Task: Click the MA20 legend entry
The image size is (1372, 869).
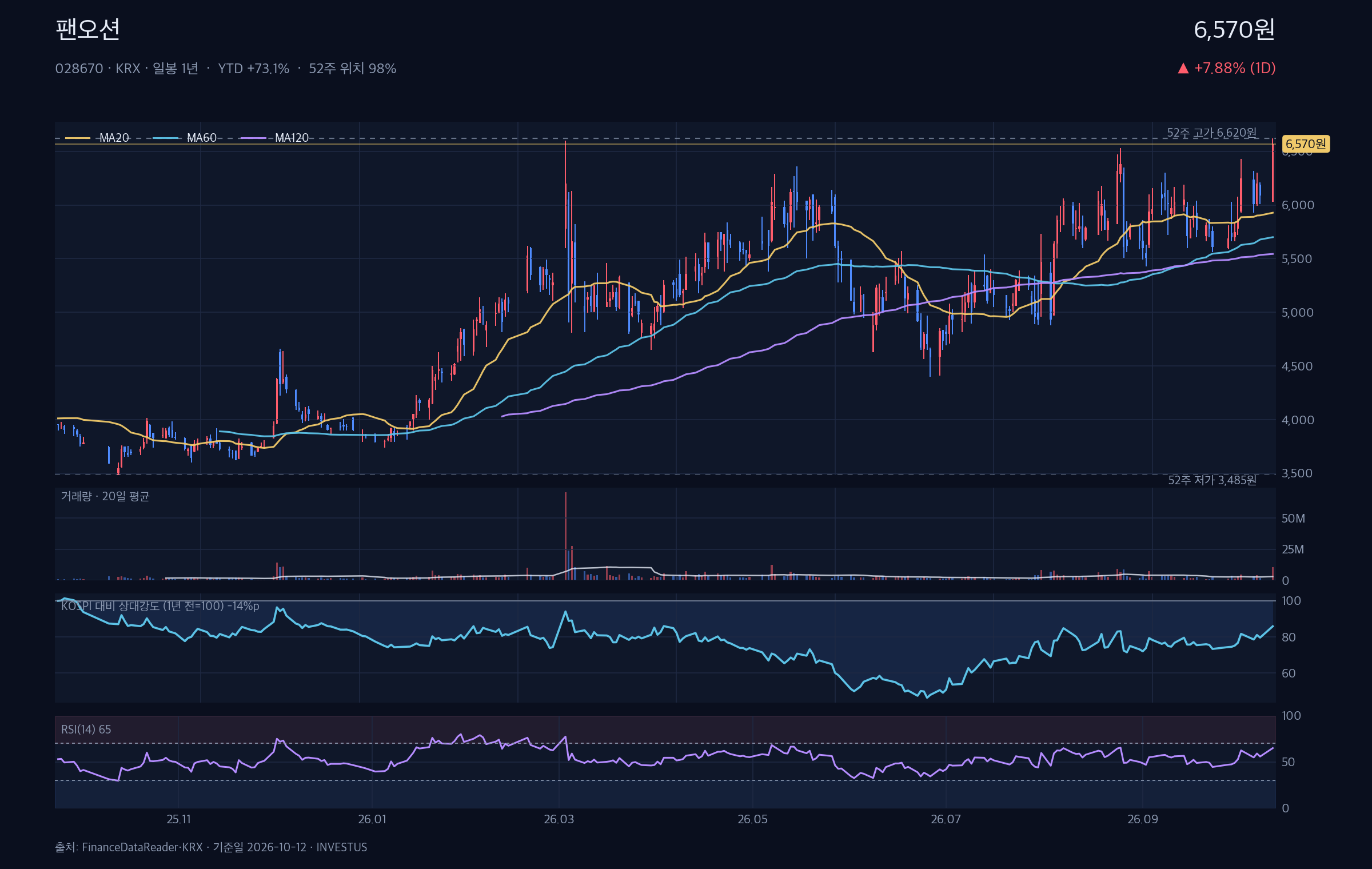Action: coord(97,138)
